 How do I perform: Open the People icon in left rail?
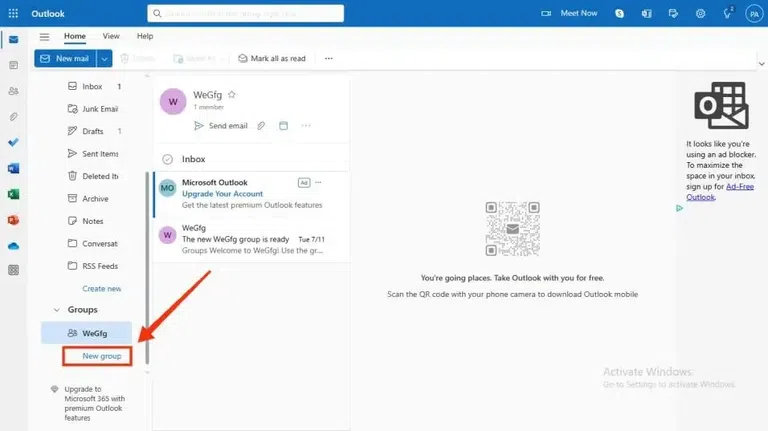[14, 91]
